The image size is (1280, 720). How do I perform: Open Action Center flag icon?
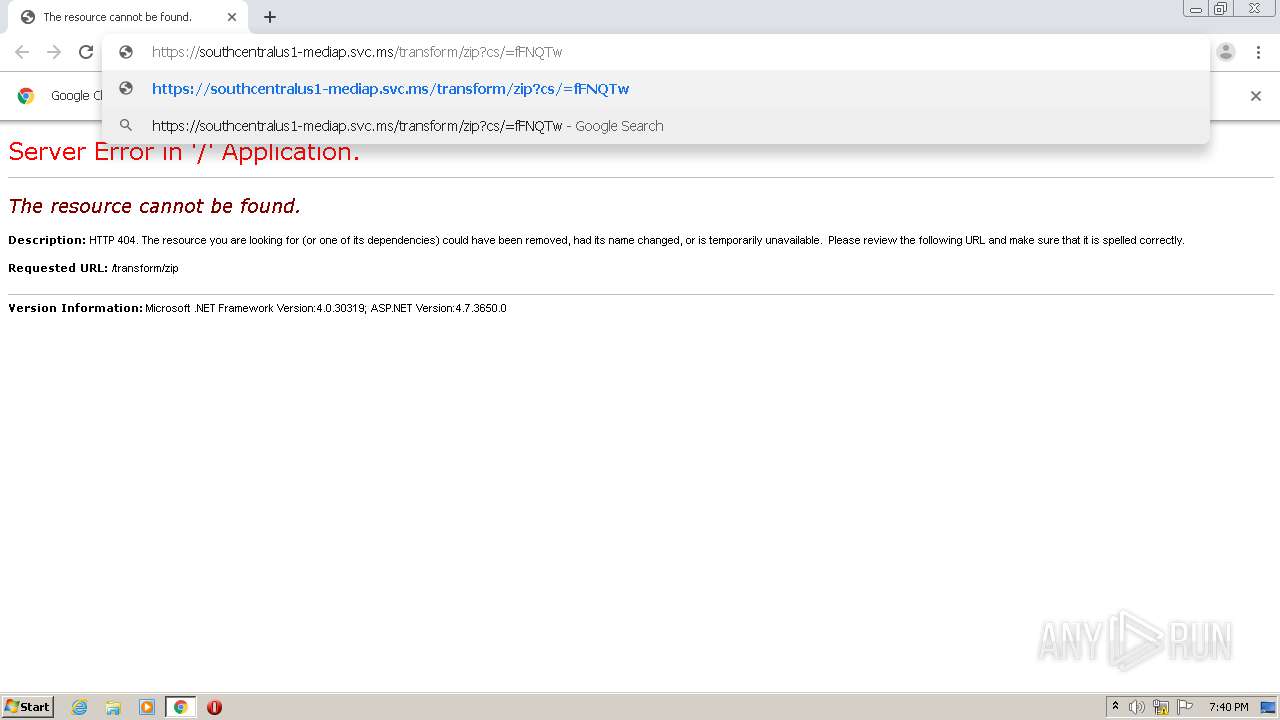pyautogui.click(x=1185, y=707)
